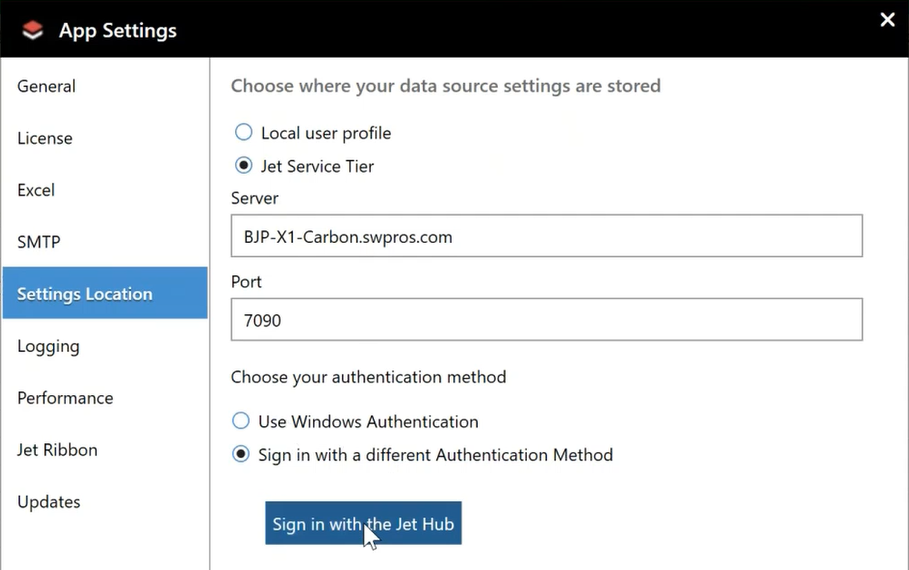The image size is (909, 570).
Task: Select the Settings Location tab
Action: pyautogui.click(x=105, y=293)
